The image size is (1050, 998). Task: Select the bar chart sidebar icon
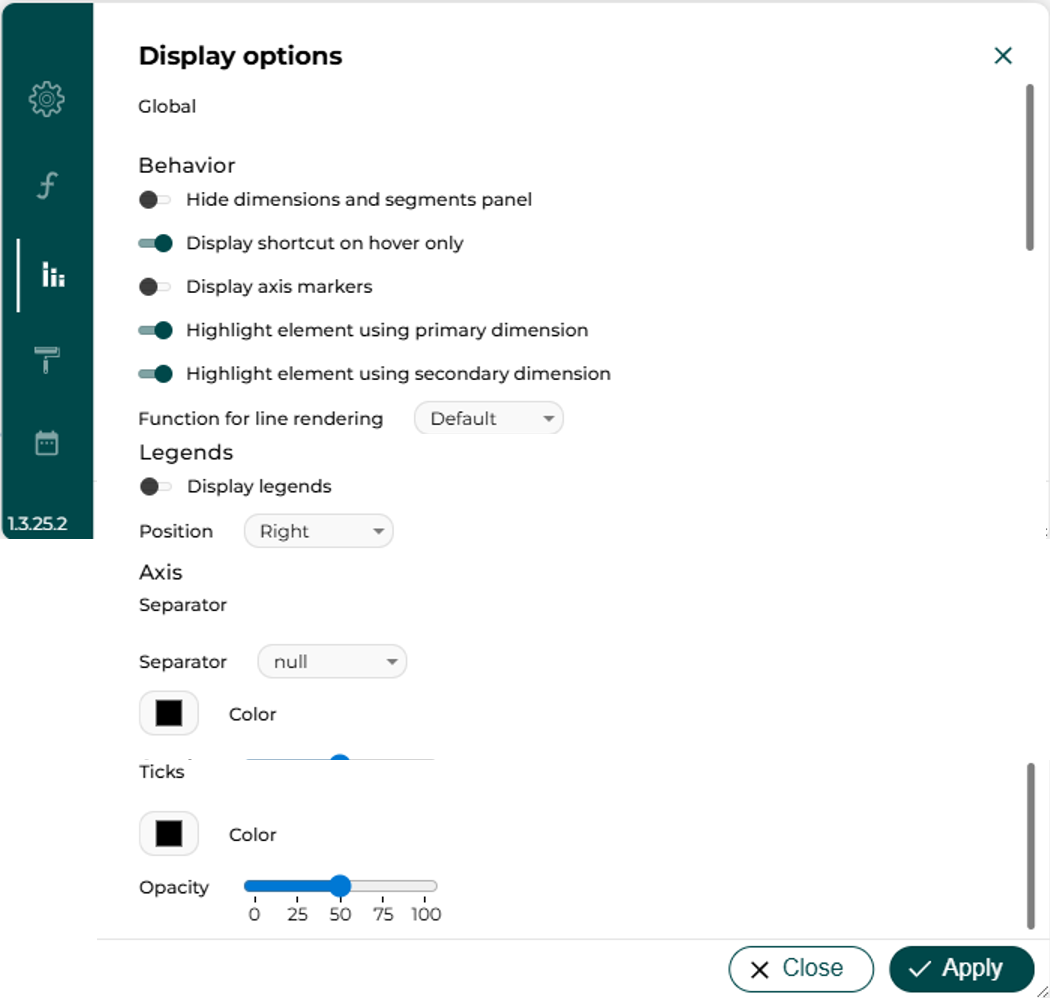[53, 275]
